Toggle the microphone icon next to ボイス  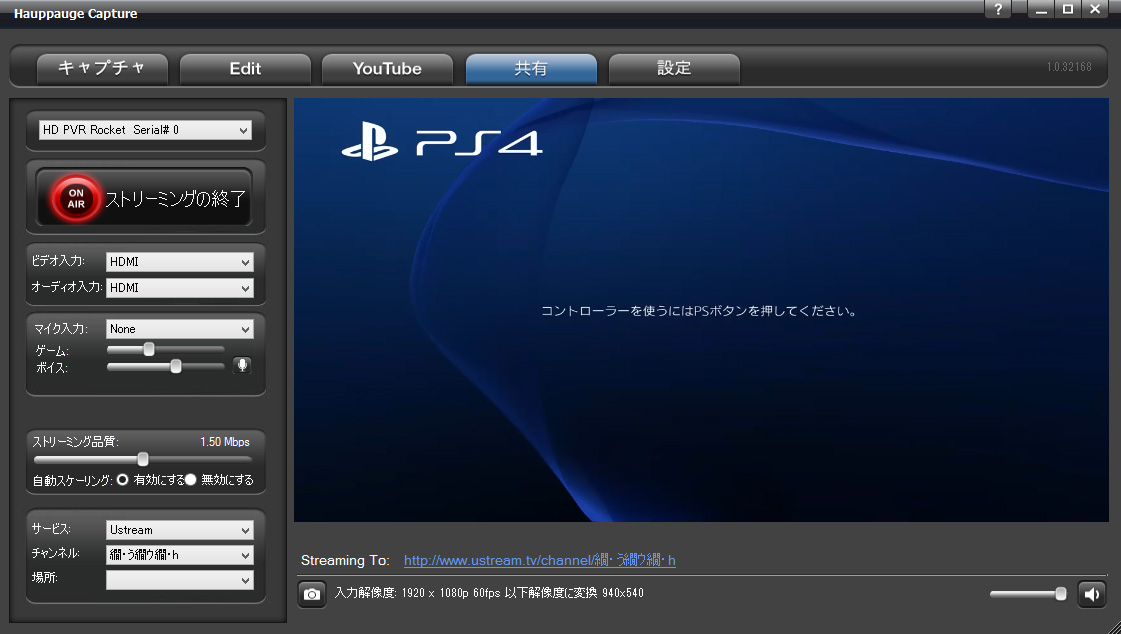(242, 365)
